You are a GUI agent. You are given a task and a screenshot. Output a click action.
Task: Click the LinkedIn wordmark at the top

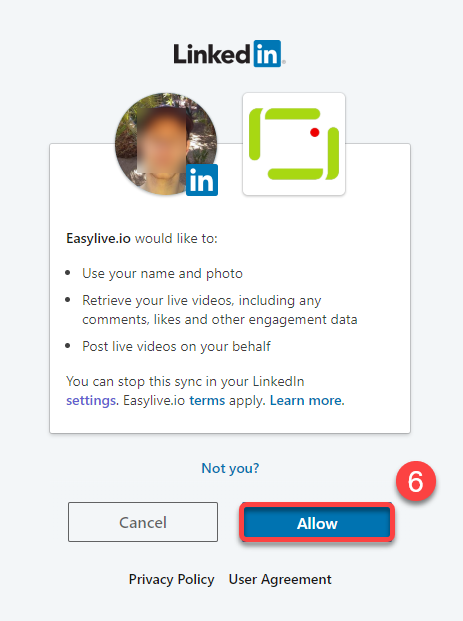(229, 53)
